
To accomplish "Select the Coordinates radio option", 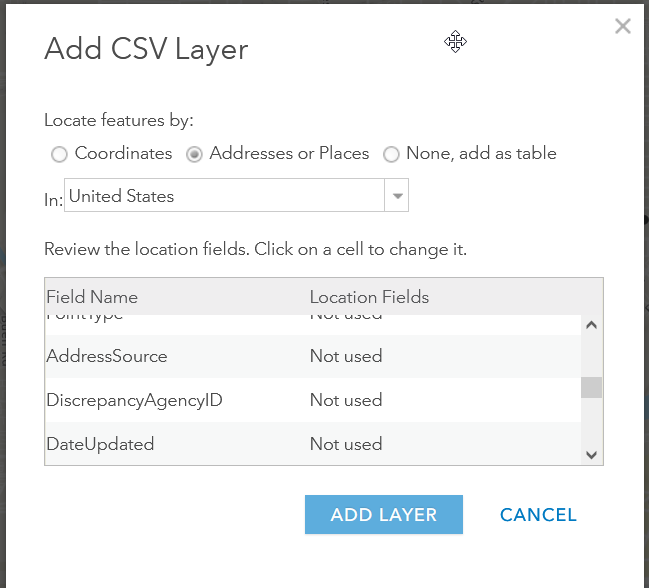I will point(59,154).
